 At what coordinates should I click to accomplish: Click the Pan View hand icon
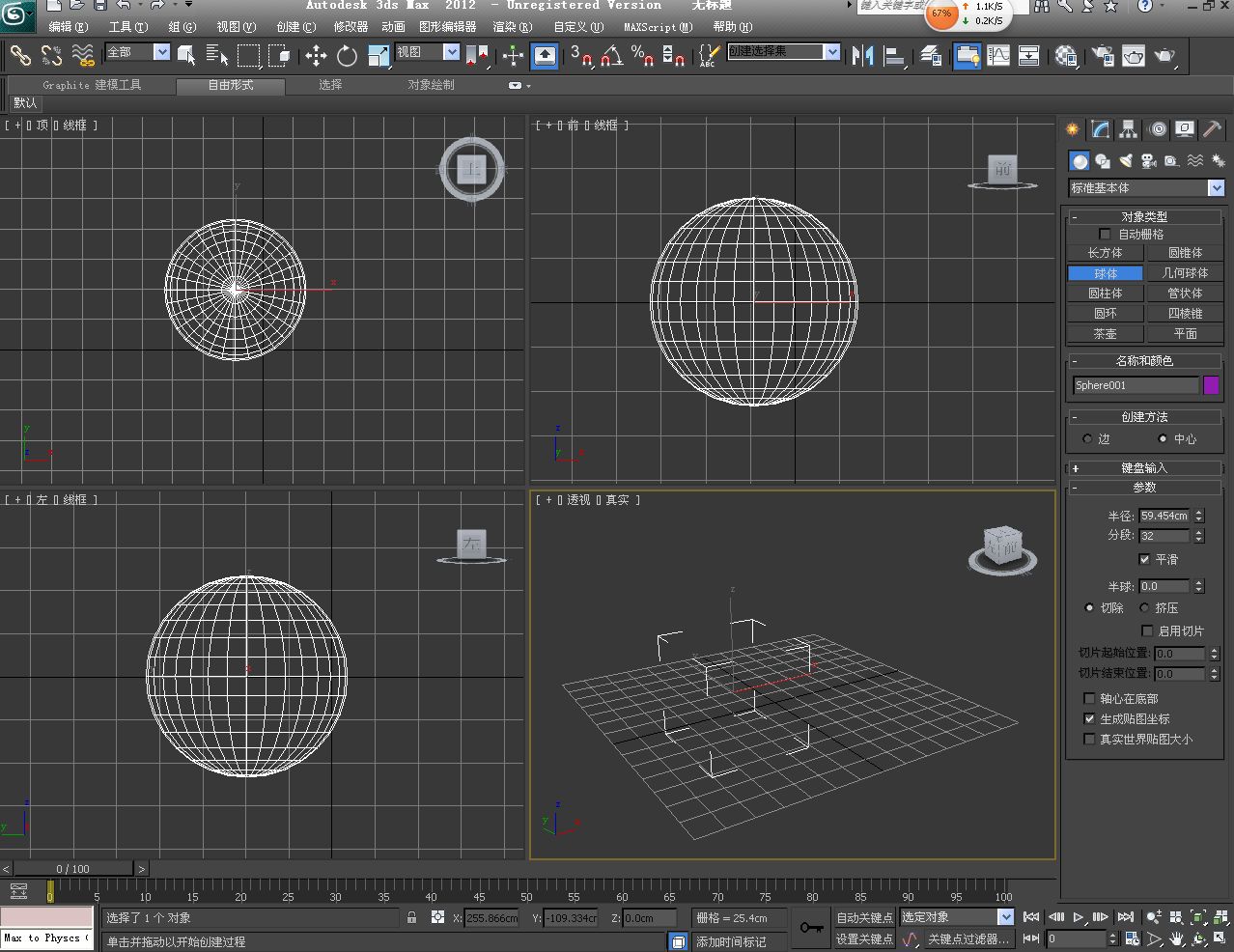pyautogui.click(x=1178, y=938)
